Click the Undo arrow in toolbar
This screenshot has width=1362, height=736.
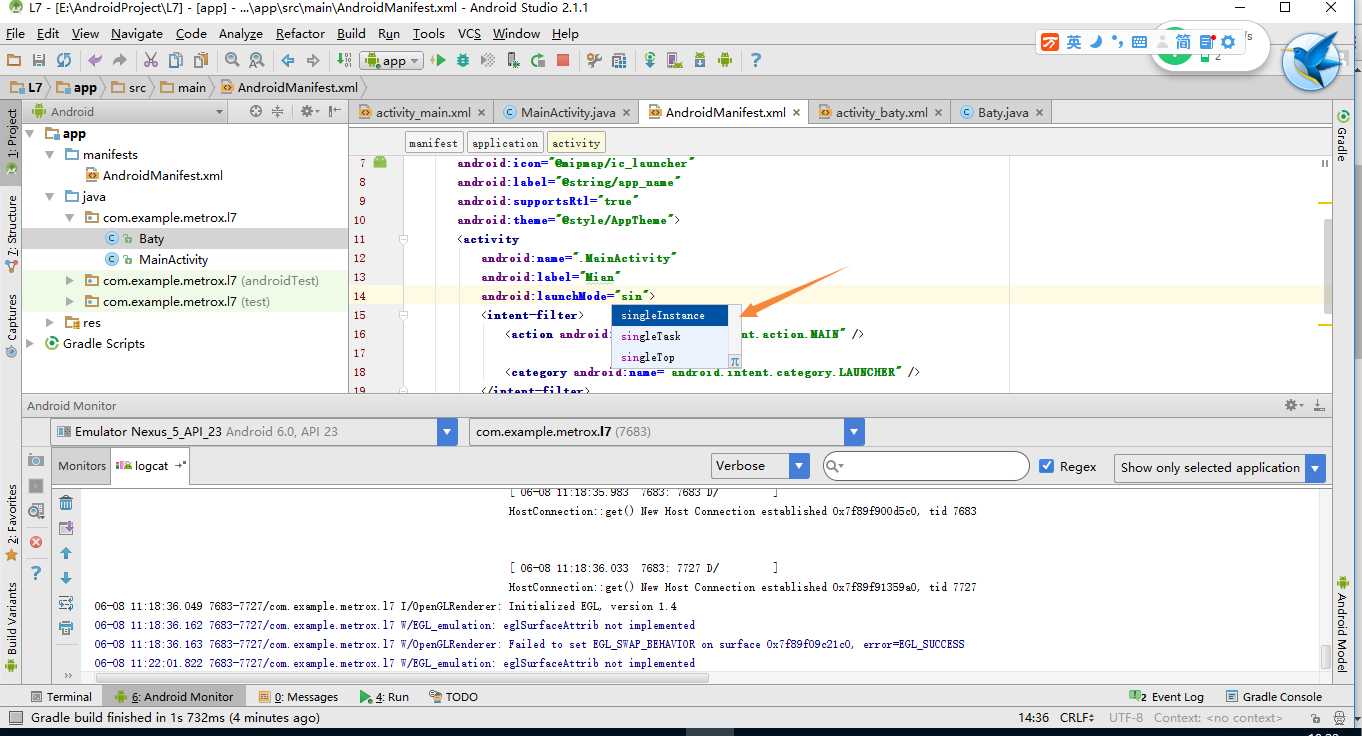[95, 60]
